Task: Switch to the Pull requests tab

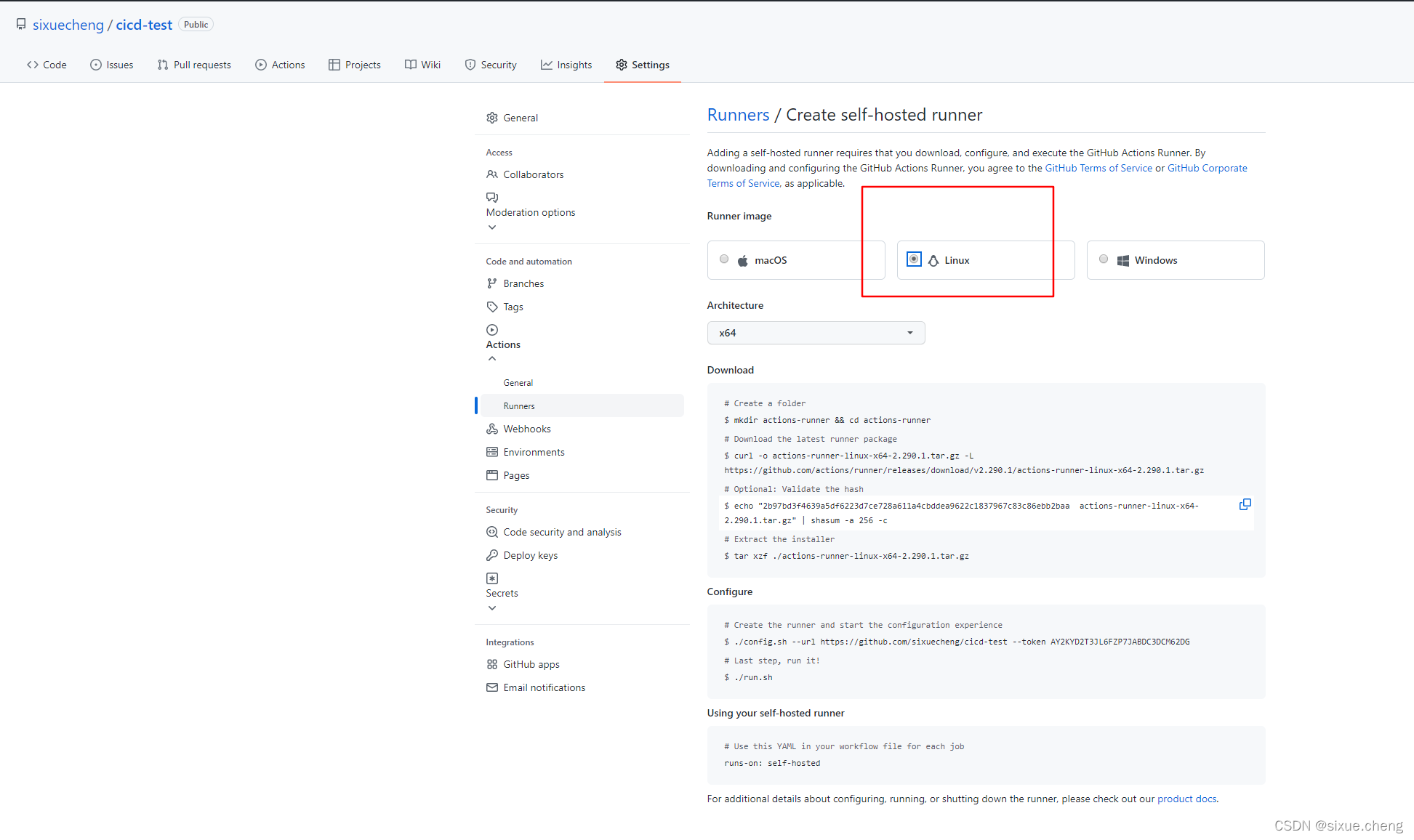Action: [x=194, y=65]
